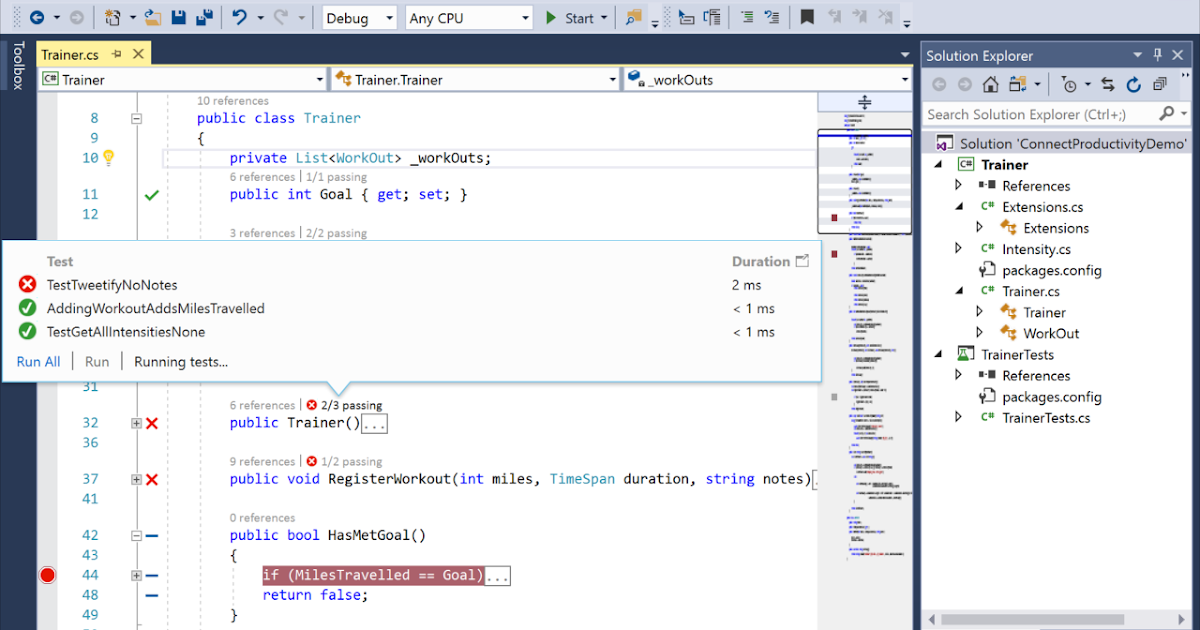Click the Navigate Forward toolbar icon
The width and height of the screenshot is (1200, 630).
pos(78,18)
